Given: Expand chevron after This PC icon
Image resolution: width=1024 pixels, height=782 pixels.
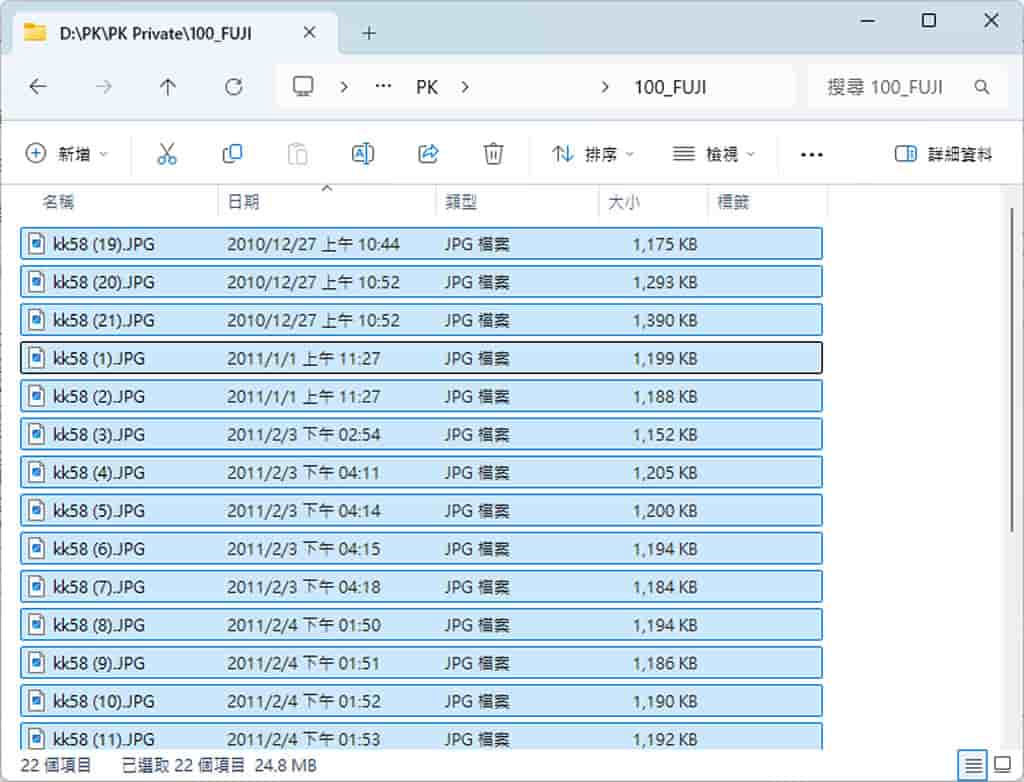Looking at the screenshot, I should [x=344, y=87].
